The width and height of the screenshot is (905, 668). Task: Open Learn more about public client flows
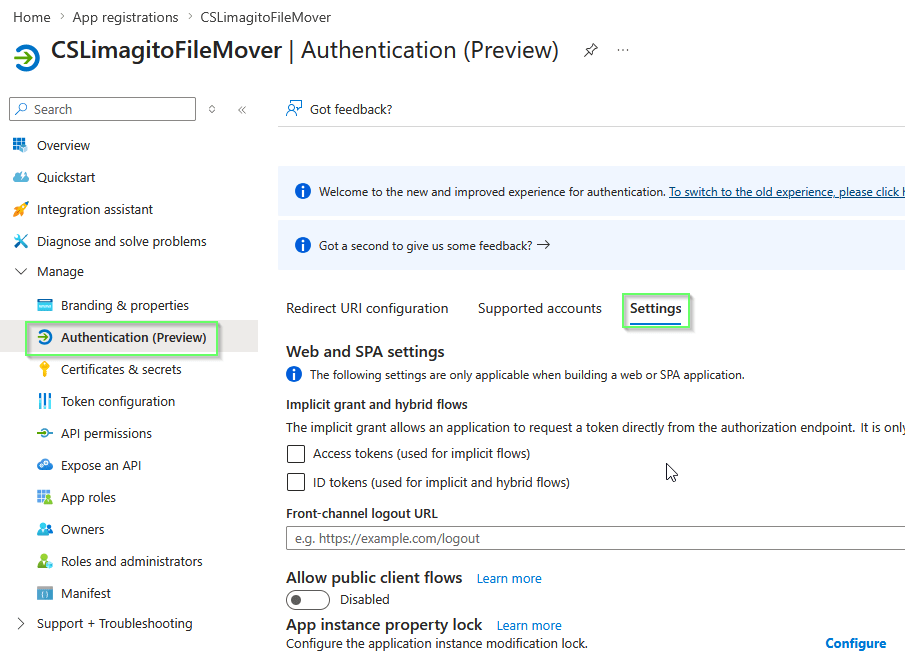click(x=508, y=578)
